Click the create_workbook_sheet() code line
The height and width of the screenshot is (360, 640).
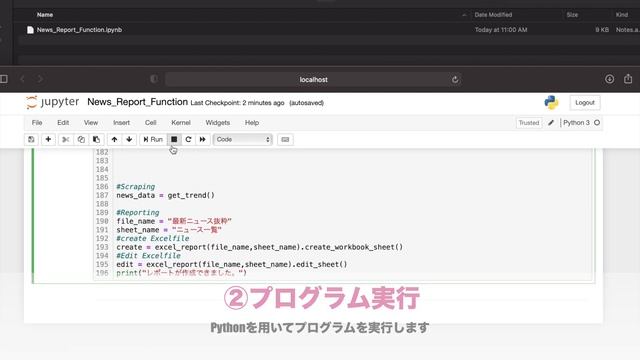(x=260, y=247)
